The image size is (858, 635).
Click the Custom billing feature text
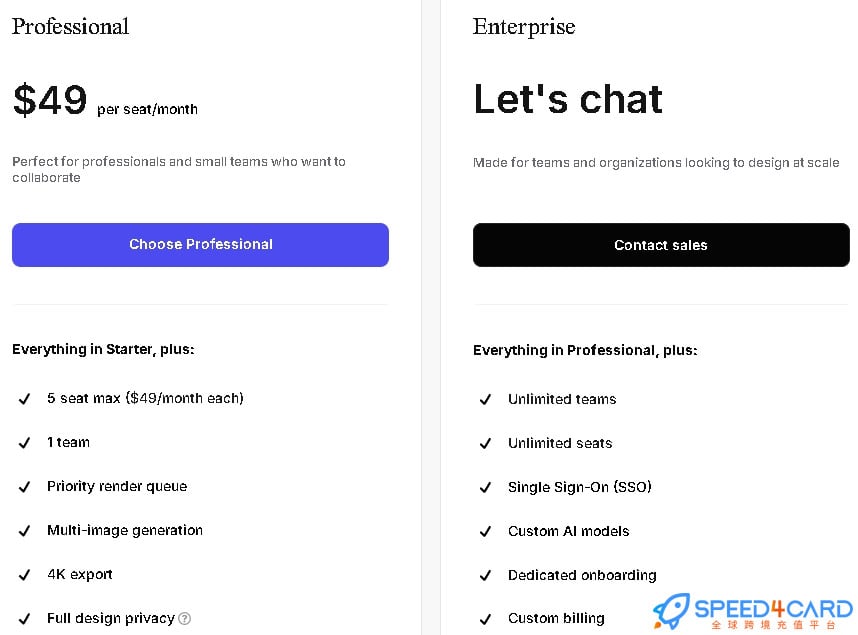tap(556, 619)
